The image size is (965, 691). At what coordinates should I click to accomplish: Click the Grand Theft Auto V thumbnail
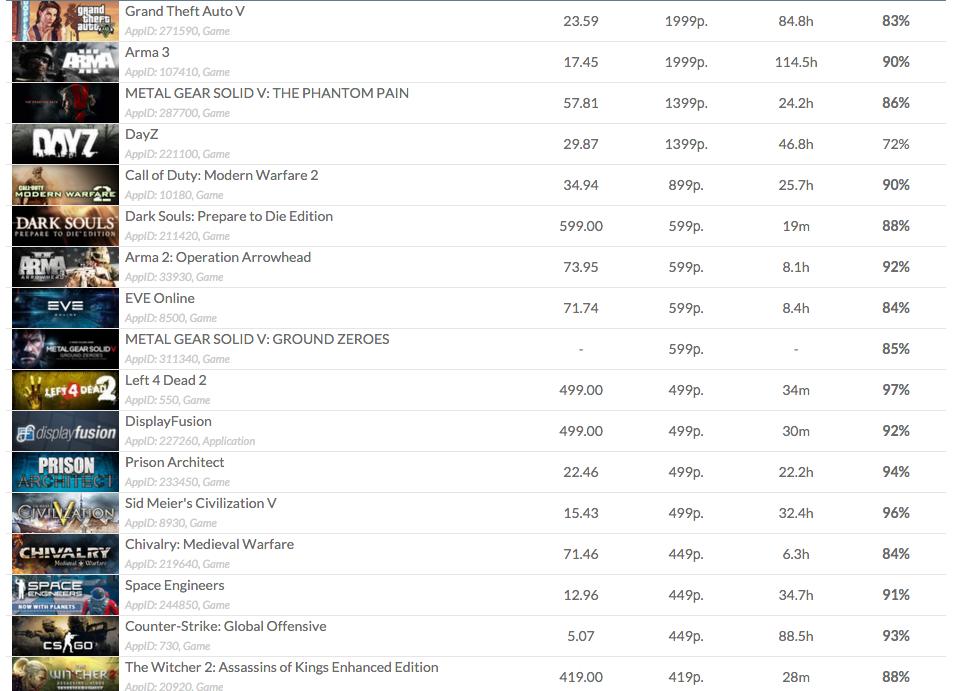pos(65,21)
